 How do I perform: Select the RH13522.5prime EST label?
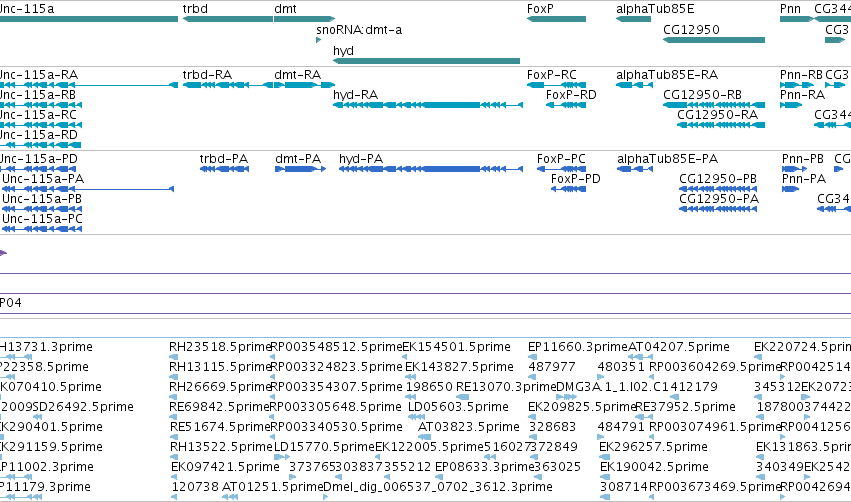tap(220, 447)
